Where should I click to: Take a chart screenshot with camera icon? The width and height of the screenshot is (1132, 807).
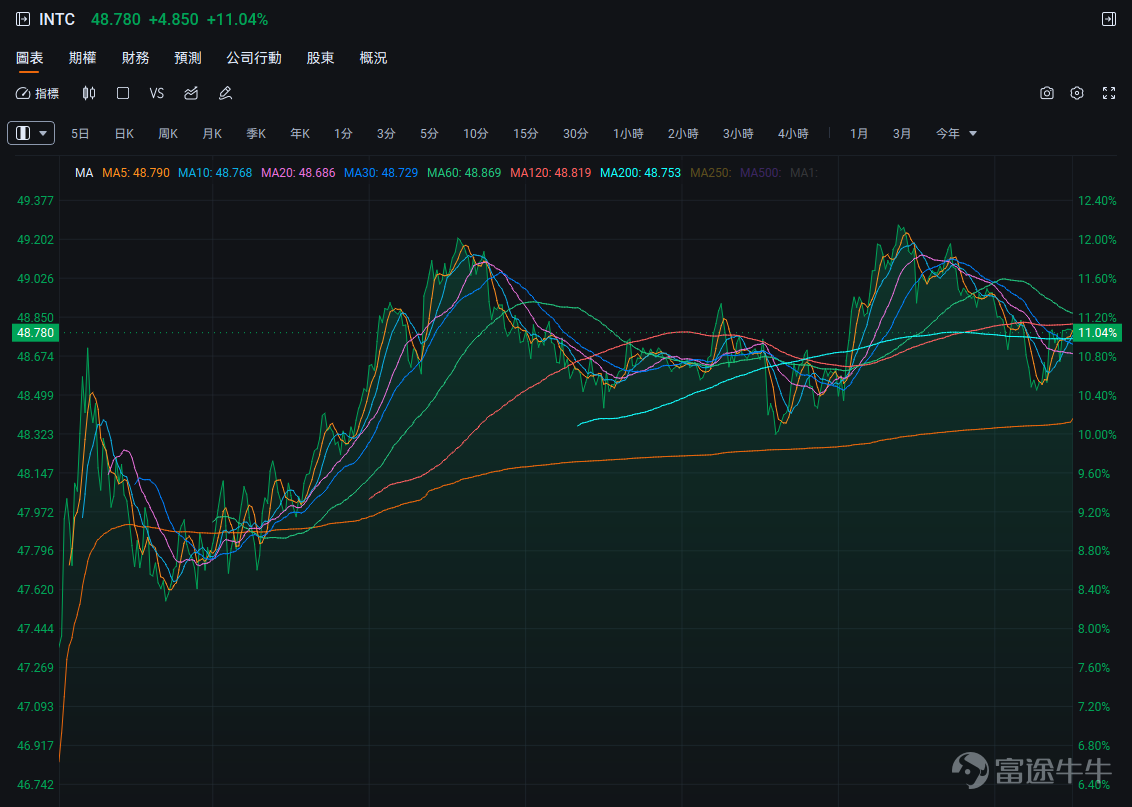pos(1047,93)
